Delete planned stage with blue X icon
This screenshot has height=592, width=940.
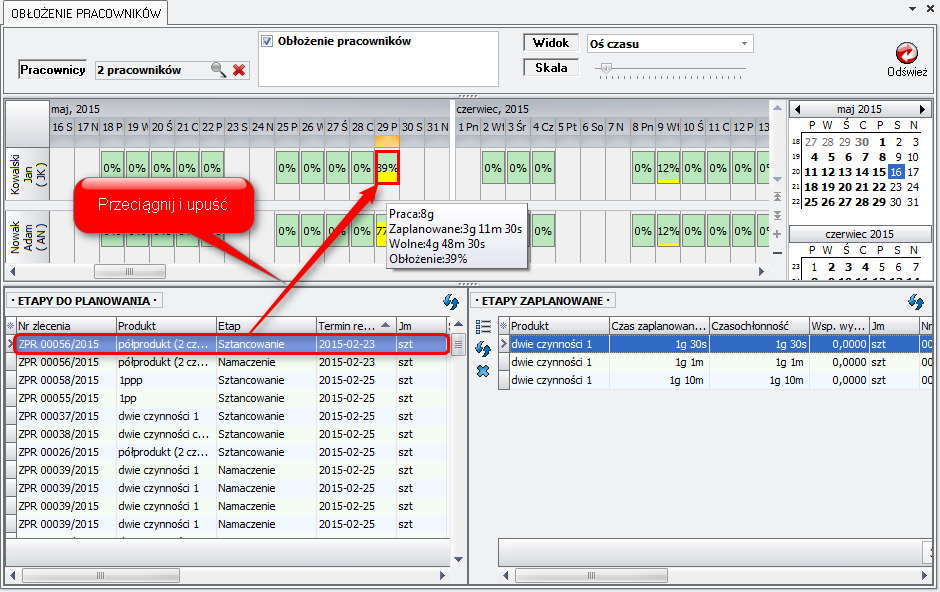(483, 370)
